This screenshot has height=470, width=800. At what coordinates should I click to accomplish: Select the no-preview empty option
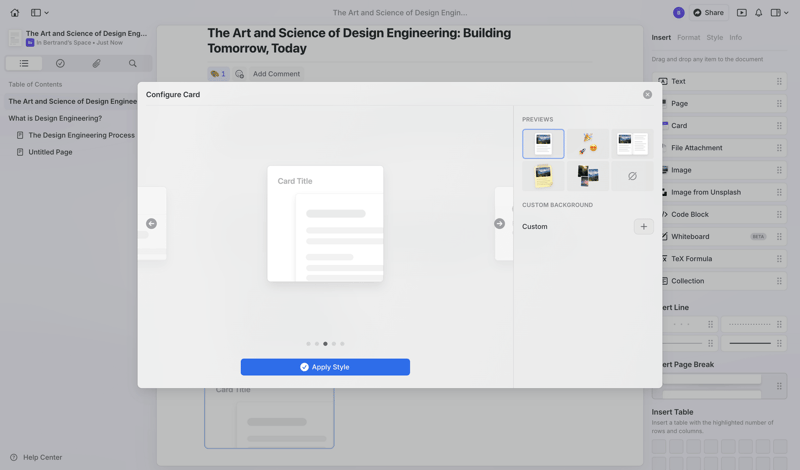(632, 176)
